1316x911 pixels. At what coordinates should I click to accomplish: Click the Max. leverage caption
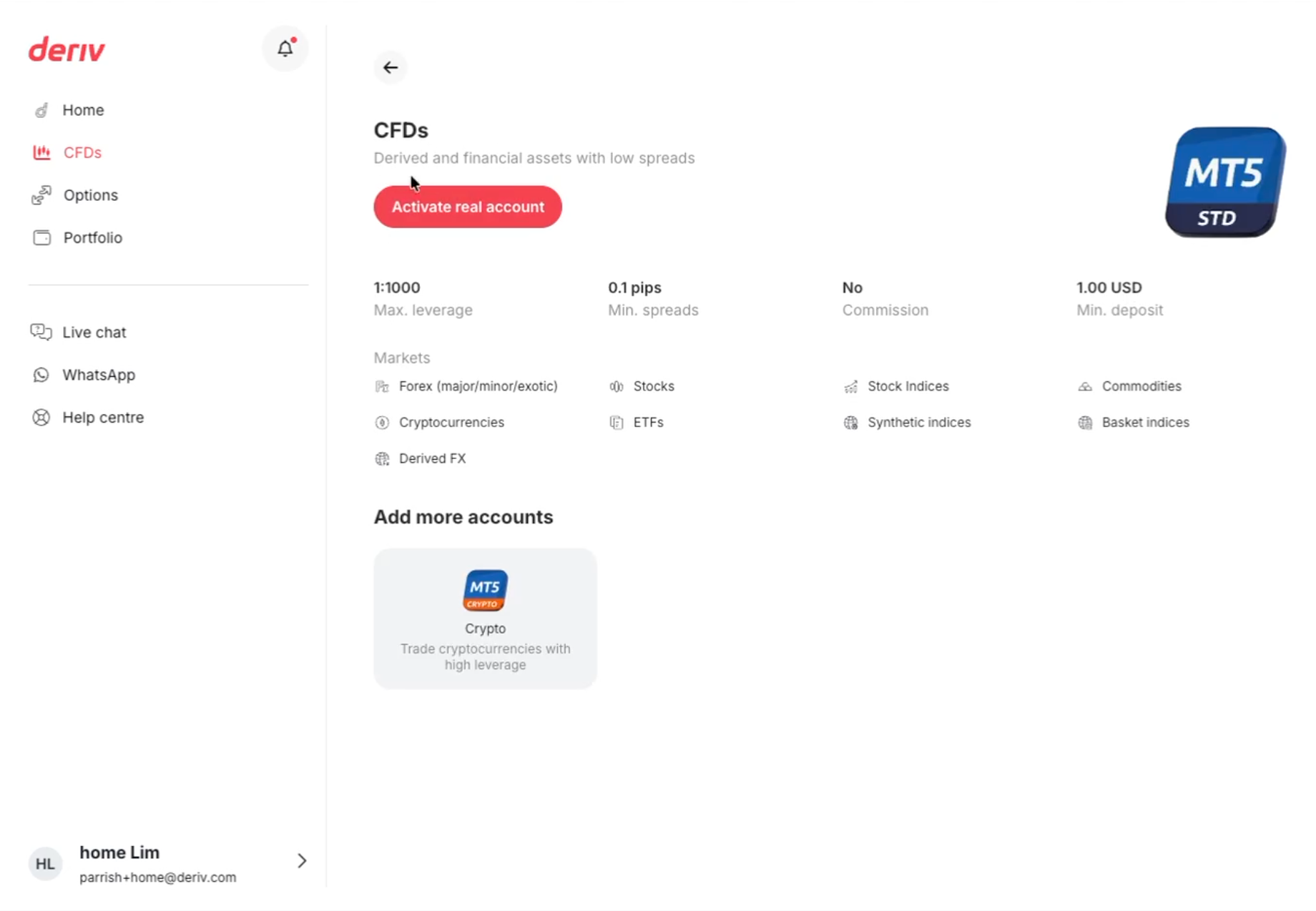[423, 310]
